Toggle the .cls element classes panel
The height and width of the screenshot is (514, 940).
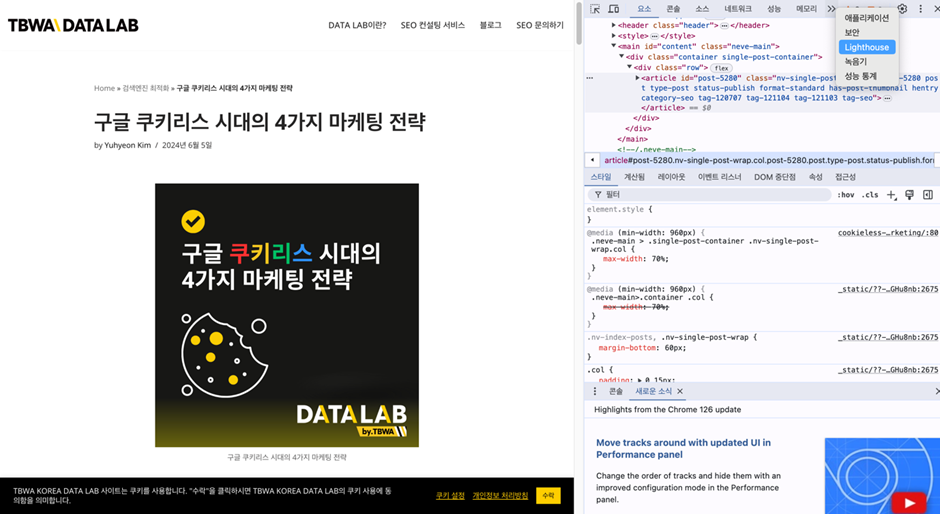(x=870, y=195)
